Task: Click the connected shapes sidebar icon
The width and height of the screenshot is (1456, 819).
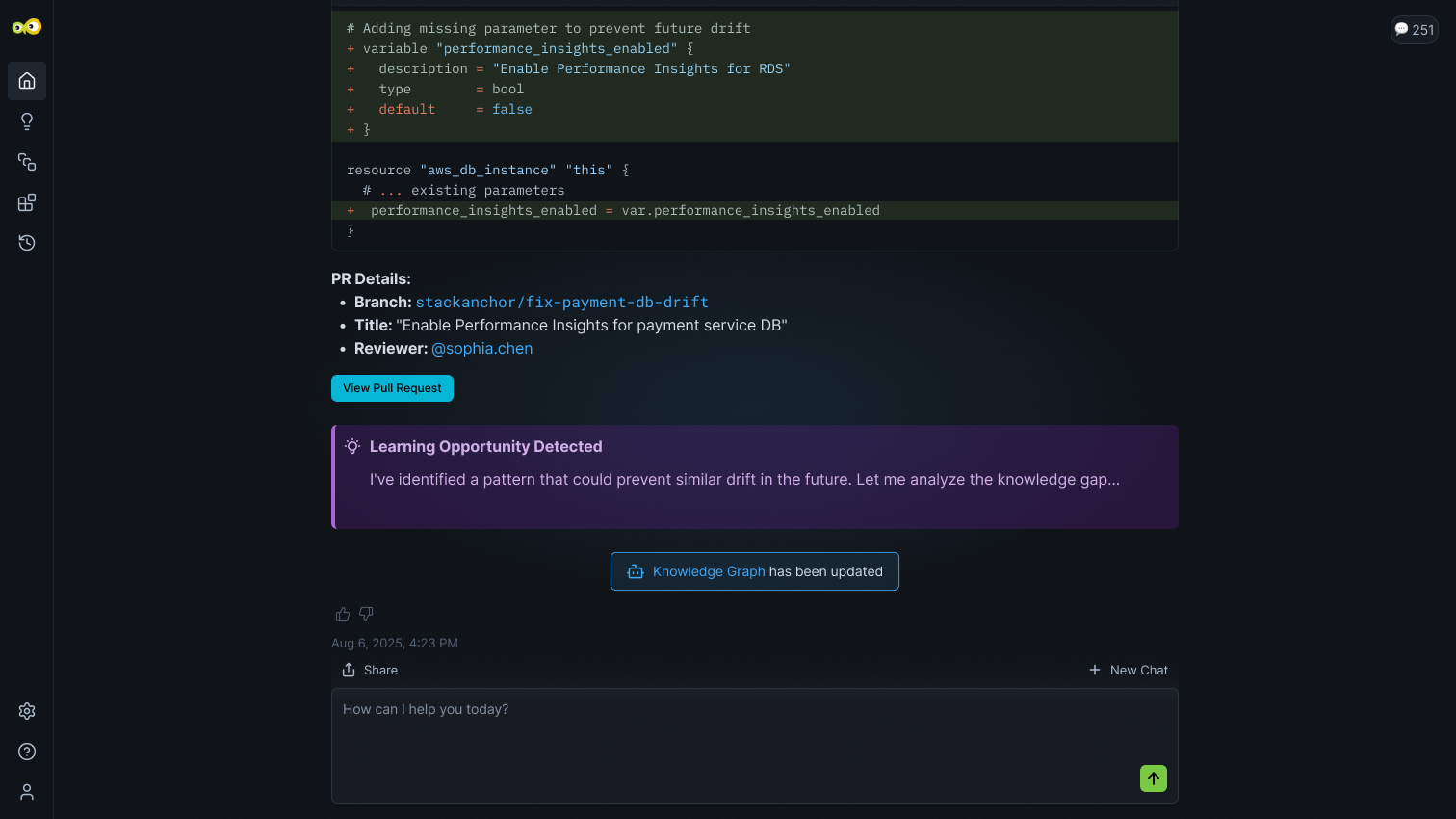Action: [x=27, y=162]
